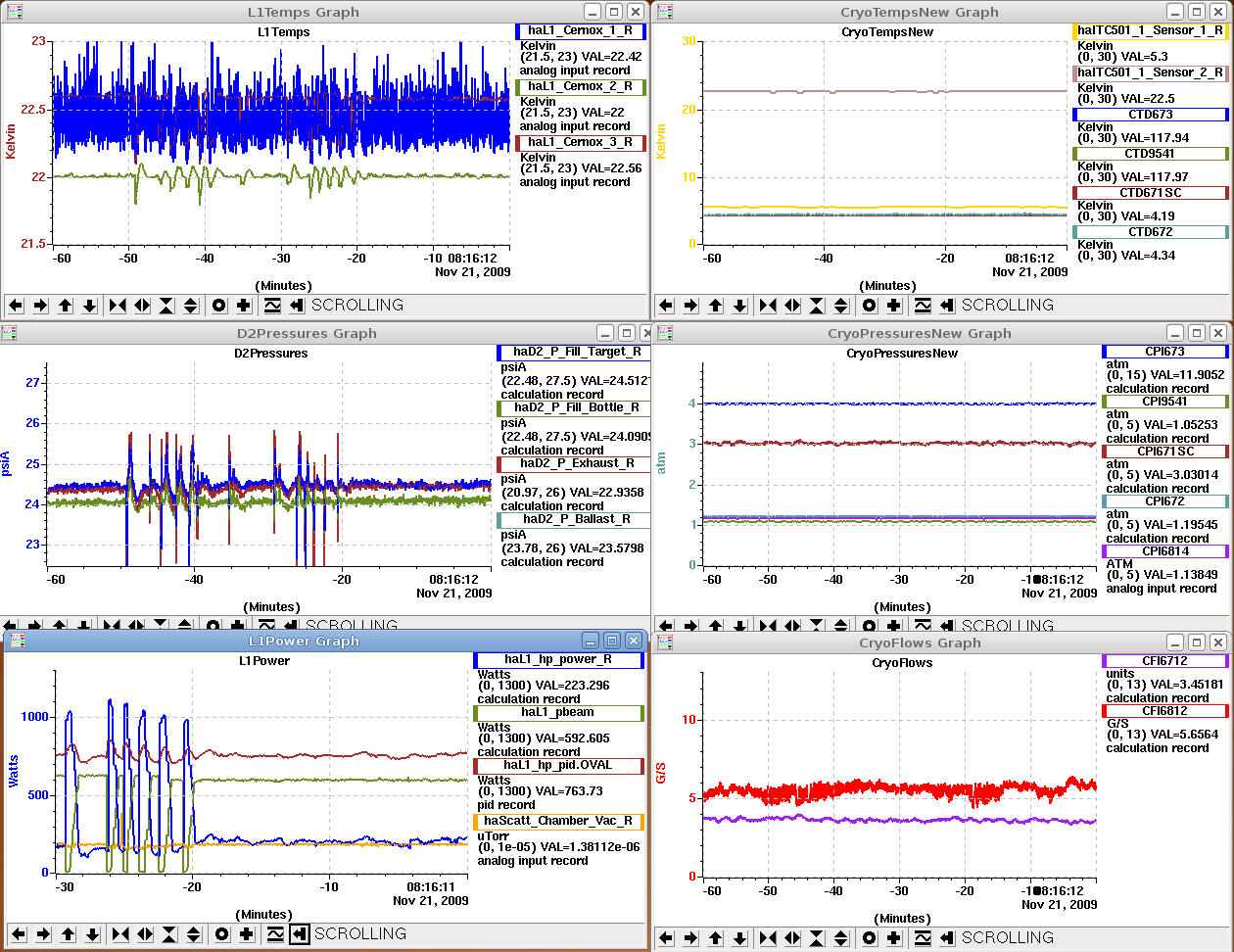The height and width of the screenshot is (952, 1234).
Task: Zoom in horizontally on L1Temps graph
Action: click(119, 306)
